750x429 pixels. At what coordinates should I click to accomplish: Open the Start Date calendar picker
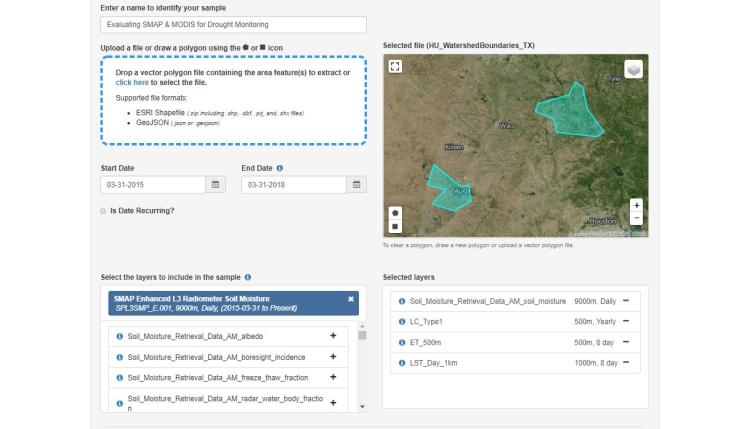click(215, 185)
